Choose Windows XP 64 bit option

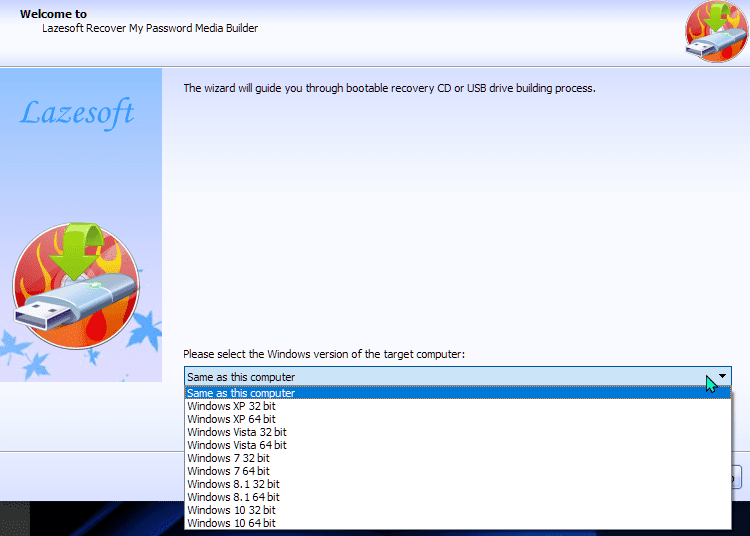458,419
